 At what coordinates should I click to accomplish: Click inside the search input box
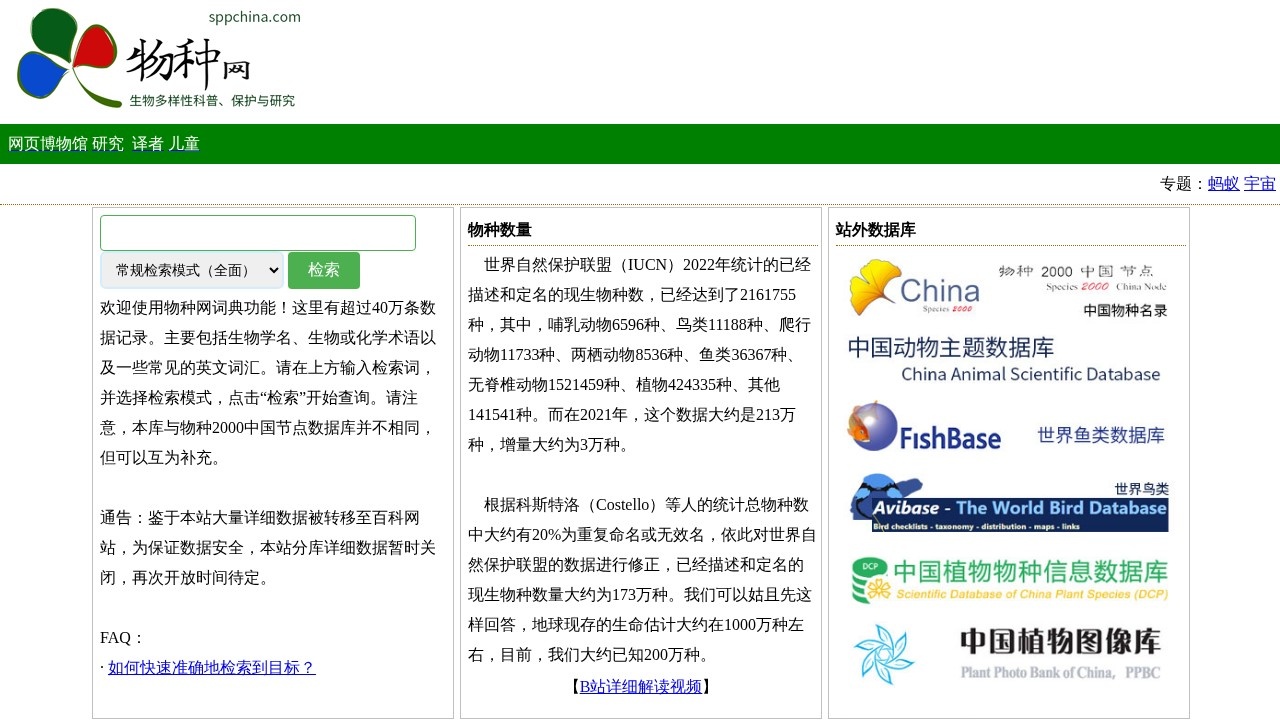(257, 232)
